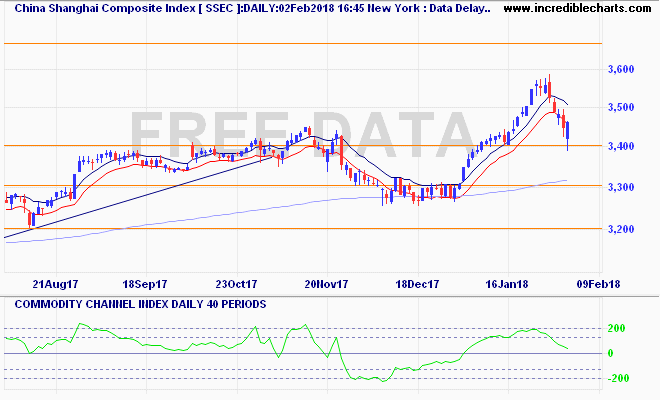Click the www.incrediblecharts.com website text

(577, 8)
